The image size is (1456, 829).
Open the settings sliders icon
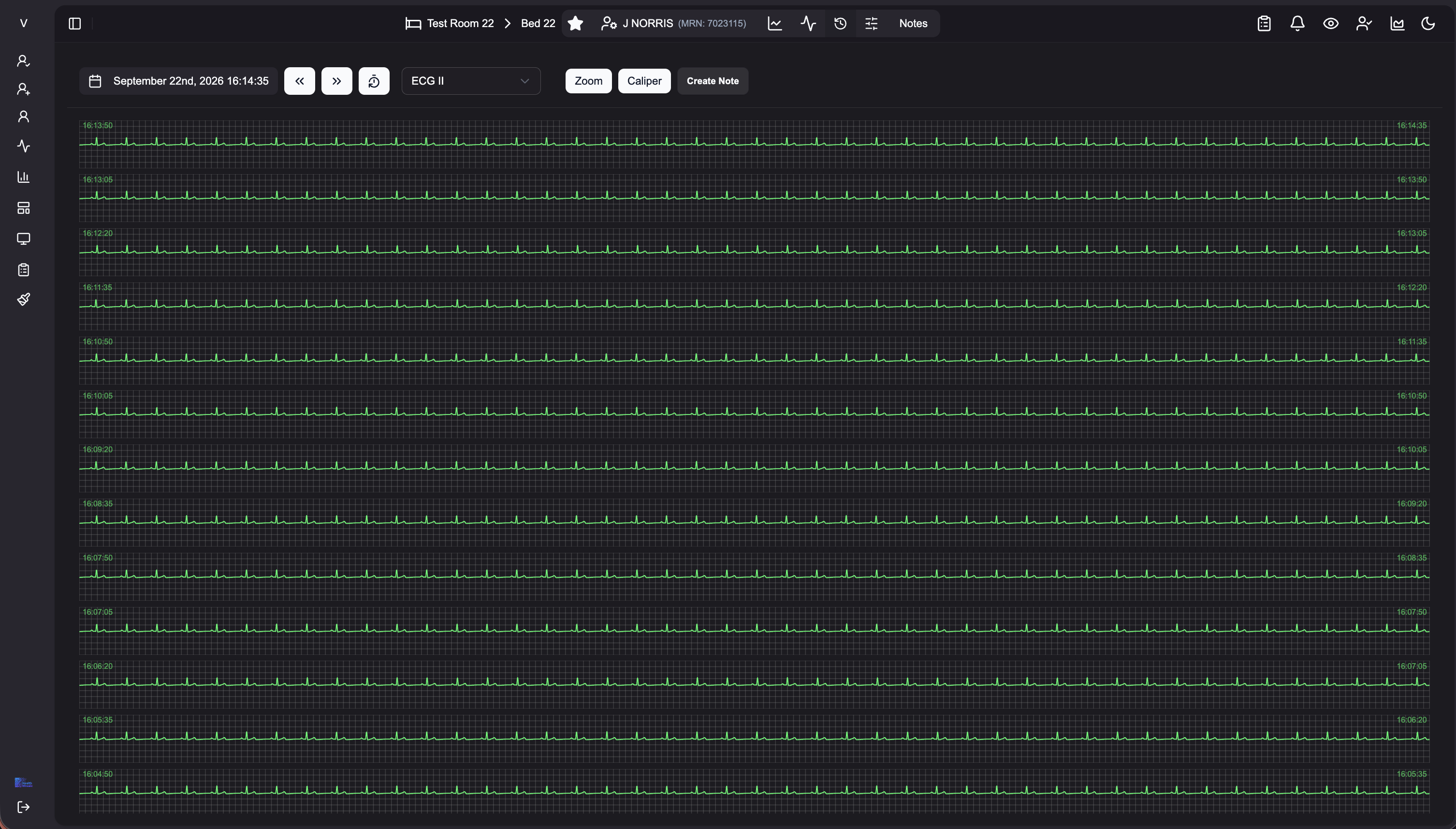click(x=871, y=23)
